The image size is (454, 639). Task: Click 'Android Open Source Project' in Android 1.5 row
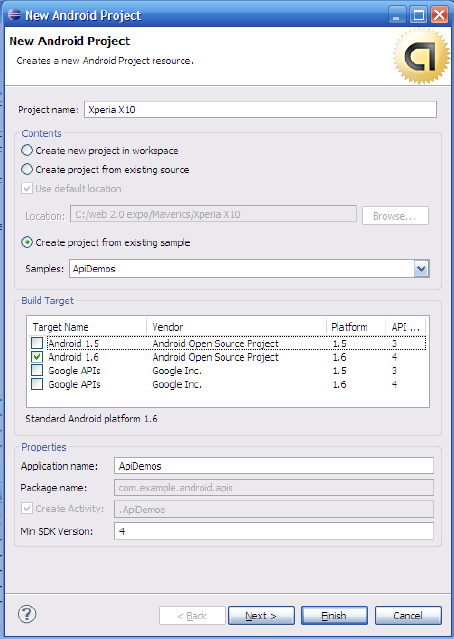click(216, 344)
